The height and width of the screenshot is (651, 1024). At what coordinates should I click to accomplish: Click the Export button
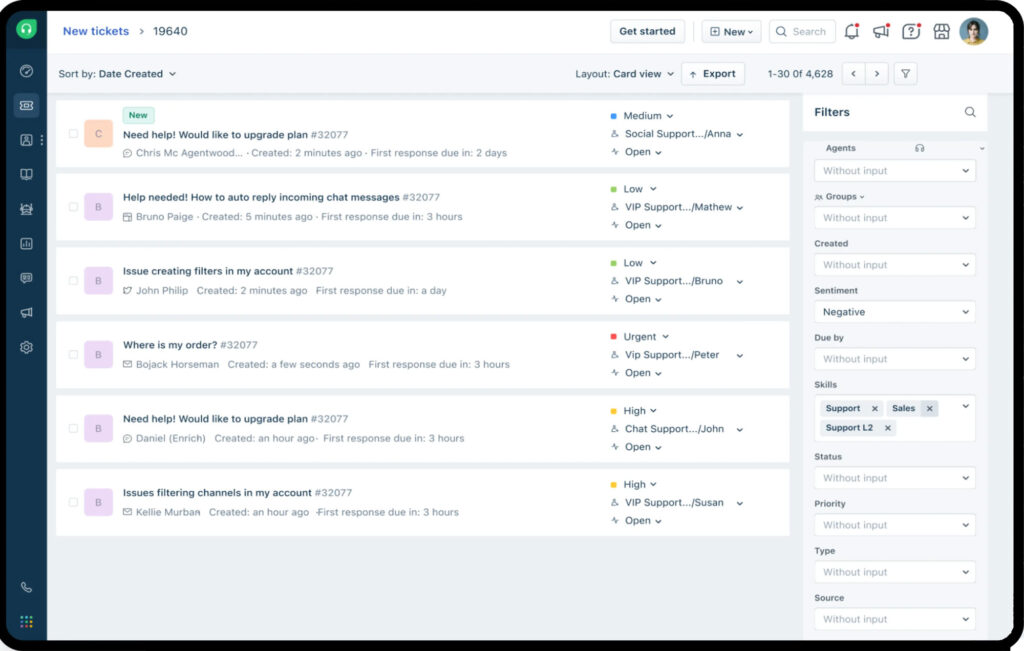(712, 74)
